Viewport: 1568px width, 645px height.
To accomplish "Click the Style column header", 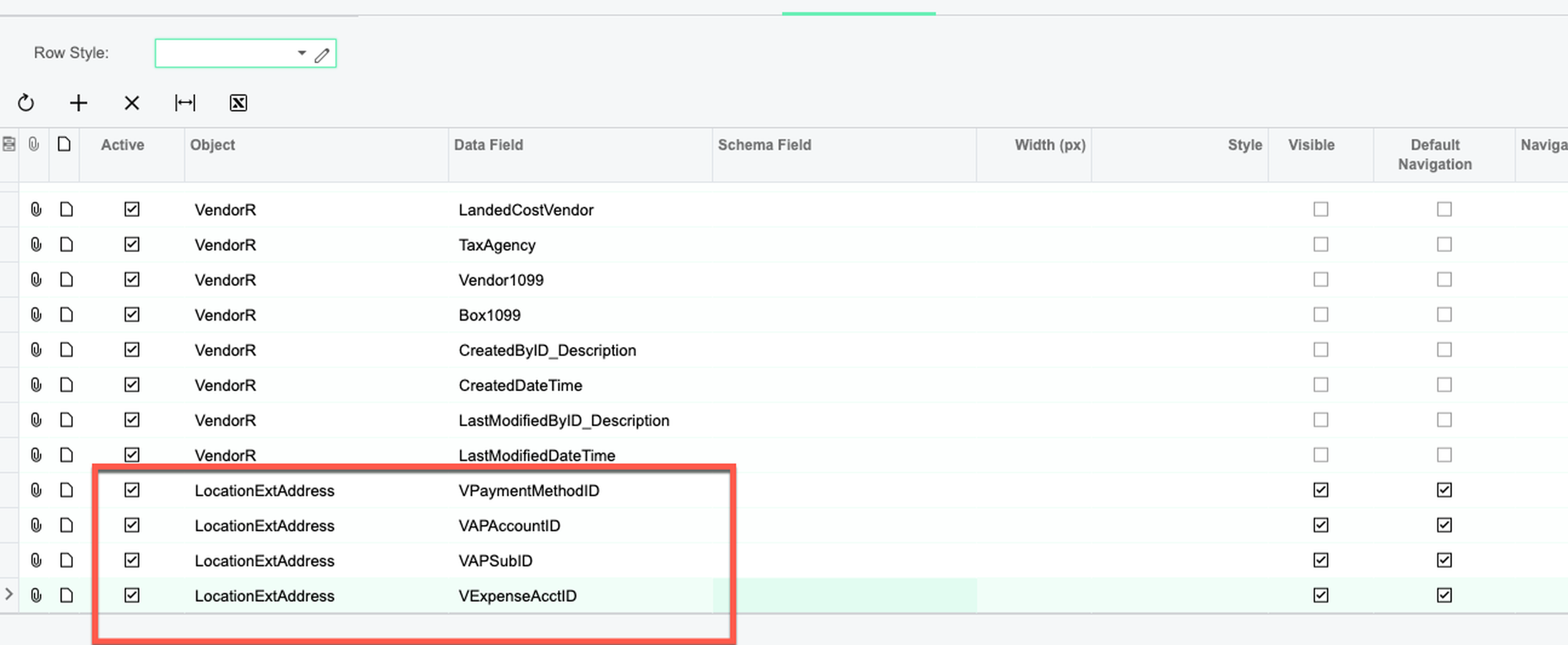I will 1244,145.
